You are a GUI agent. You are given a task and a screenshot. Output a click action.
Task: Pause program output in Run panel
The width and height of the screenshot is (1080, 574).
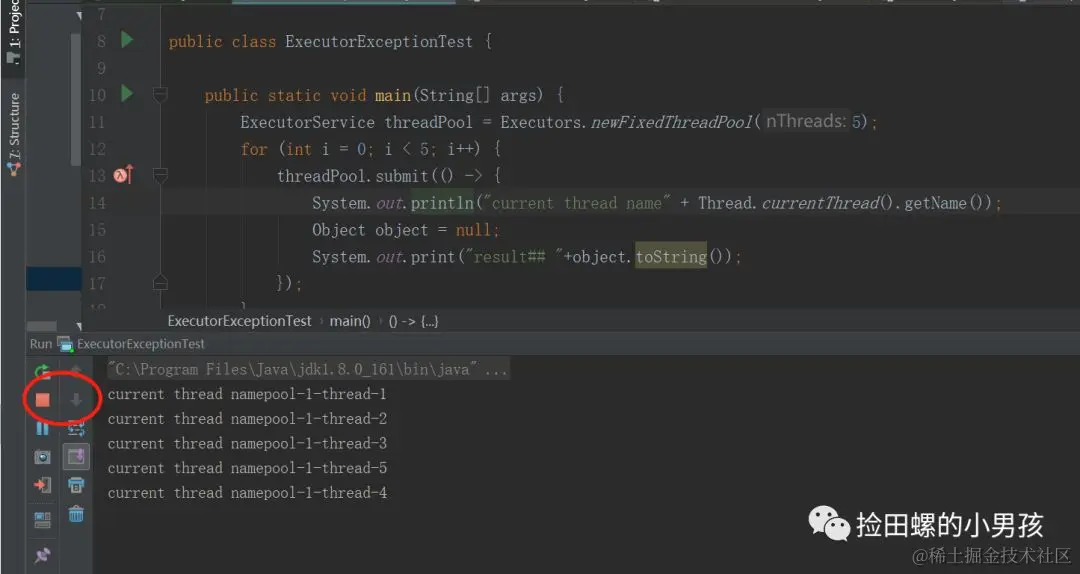click(x=42, y=428)
